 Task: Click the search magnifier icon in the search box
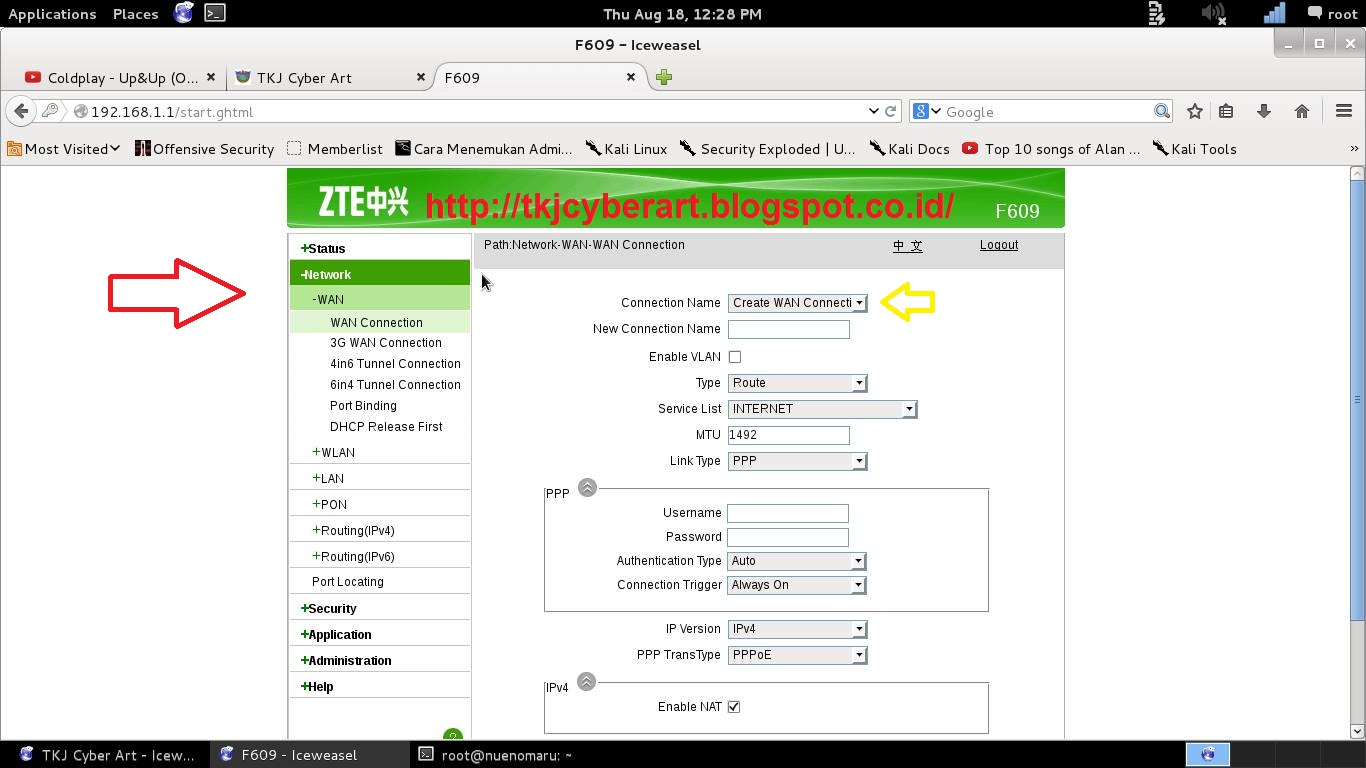[x=1162, y=111]
